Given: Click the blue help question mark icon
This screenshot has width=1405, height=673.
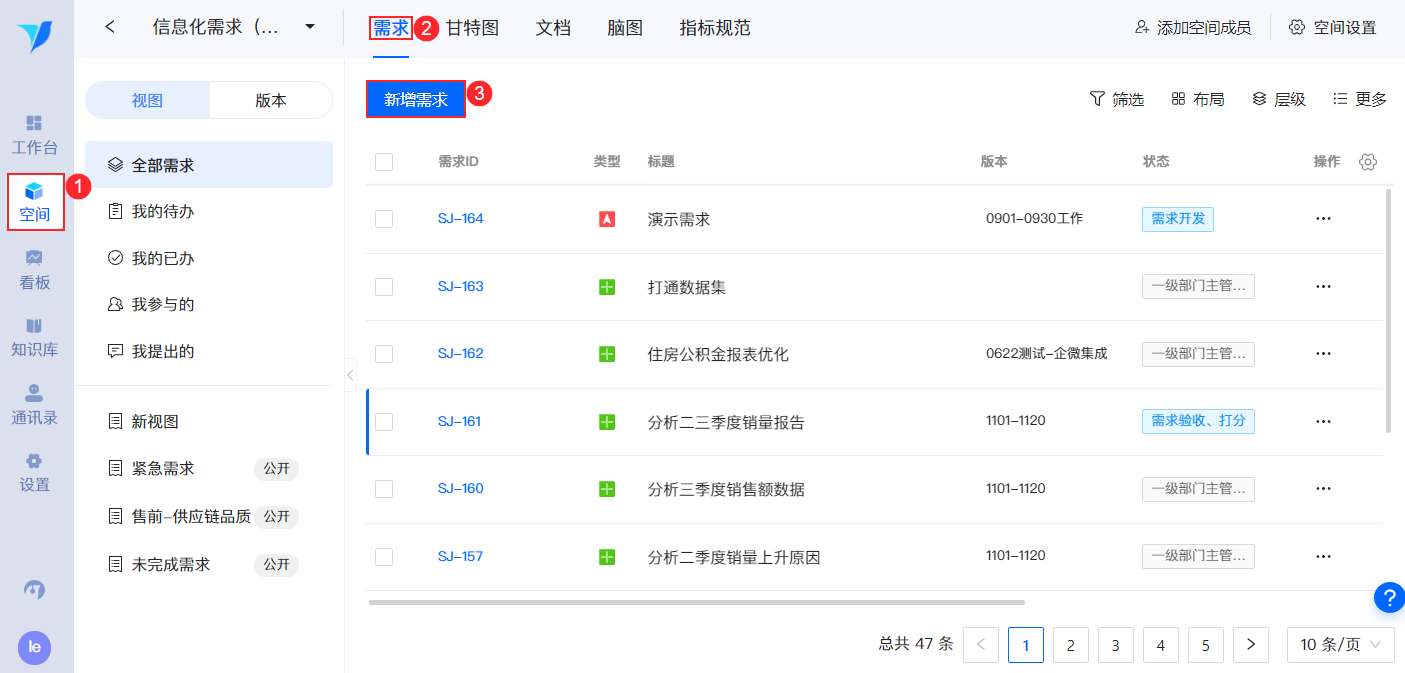Looking at the screenshot, I should (x=1389, y=597).
